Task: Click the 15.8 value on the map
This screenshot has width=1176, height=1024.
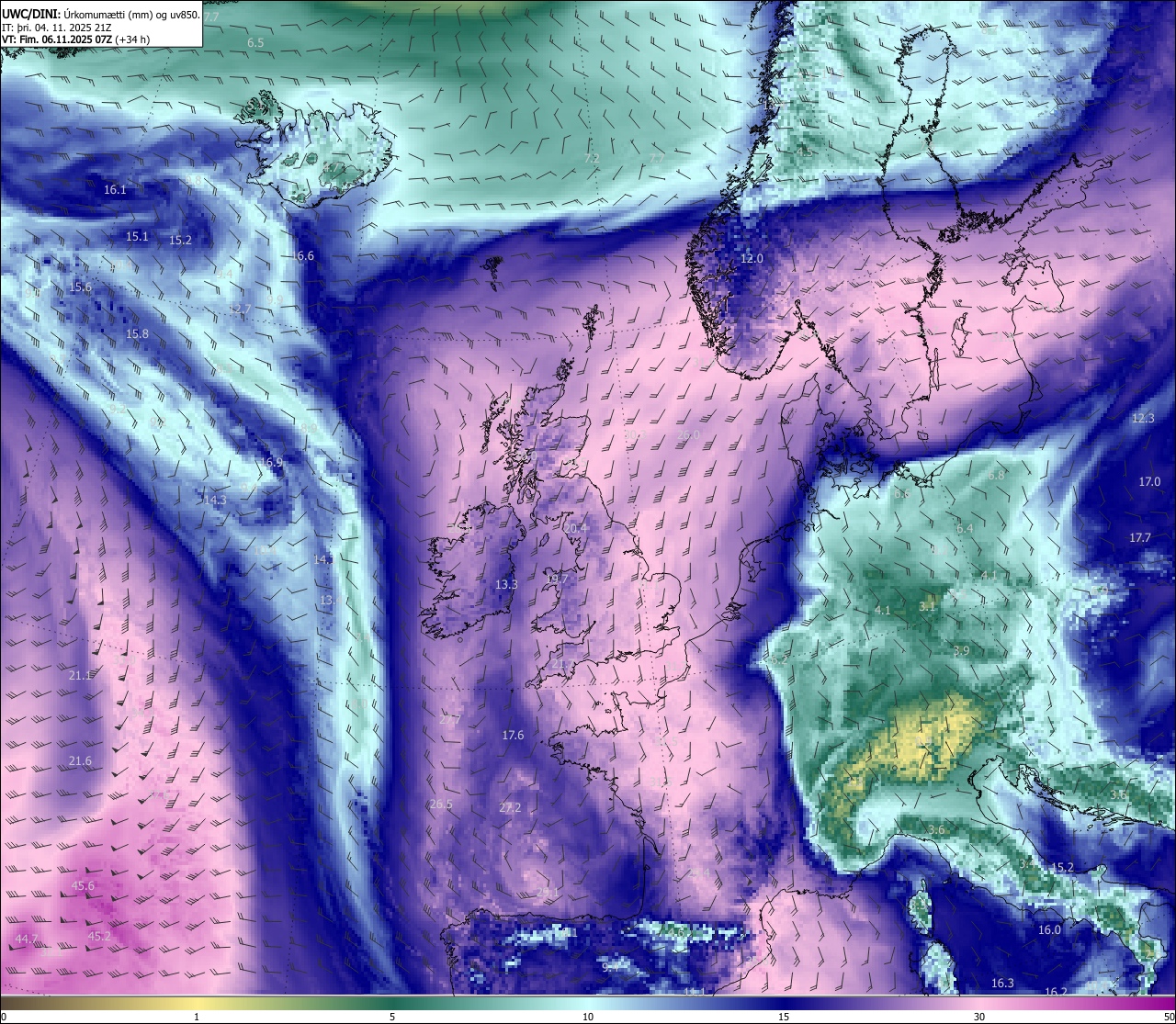Action: pos(137,334)
